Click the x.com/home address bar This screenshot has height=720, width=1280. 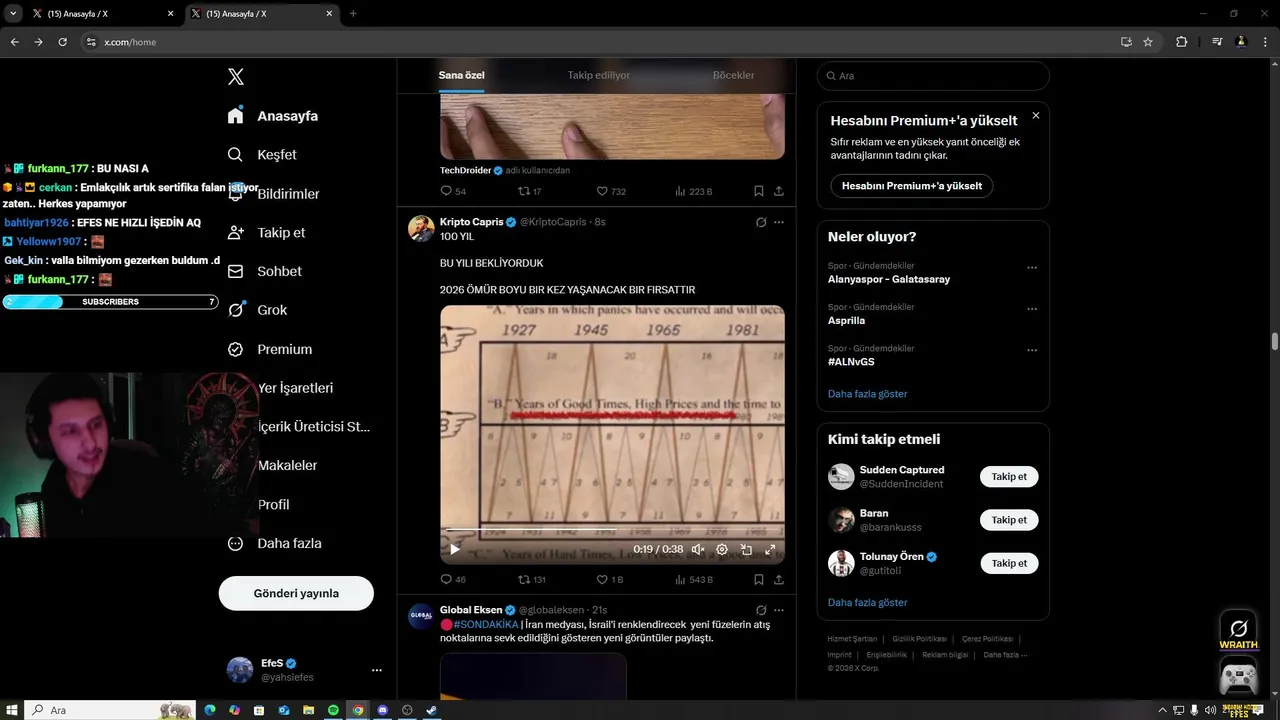[x=600, y=42]
